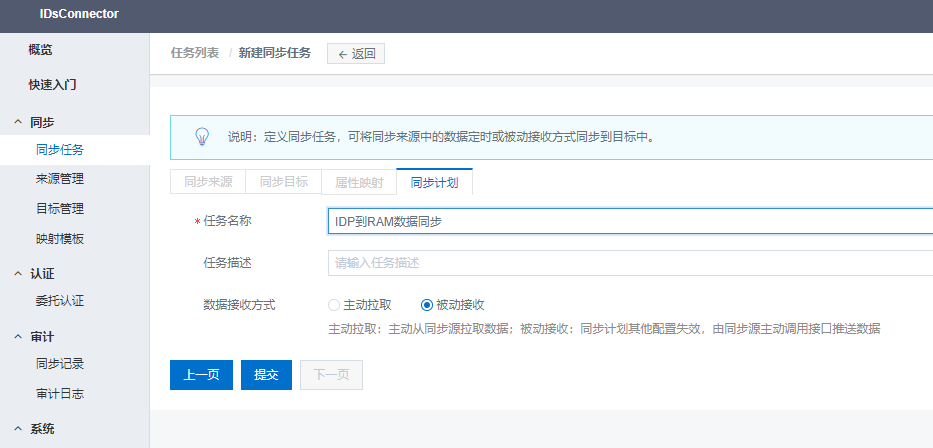Screen dimensions: 933x448
Task: Go to 来源管理 in sidebar
Action: 59,179
